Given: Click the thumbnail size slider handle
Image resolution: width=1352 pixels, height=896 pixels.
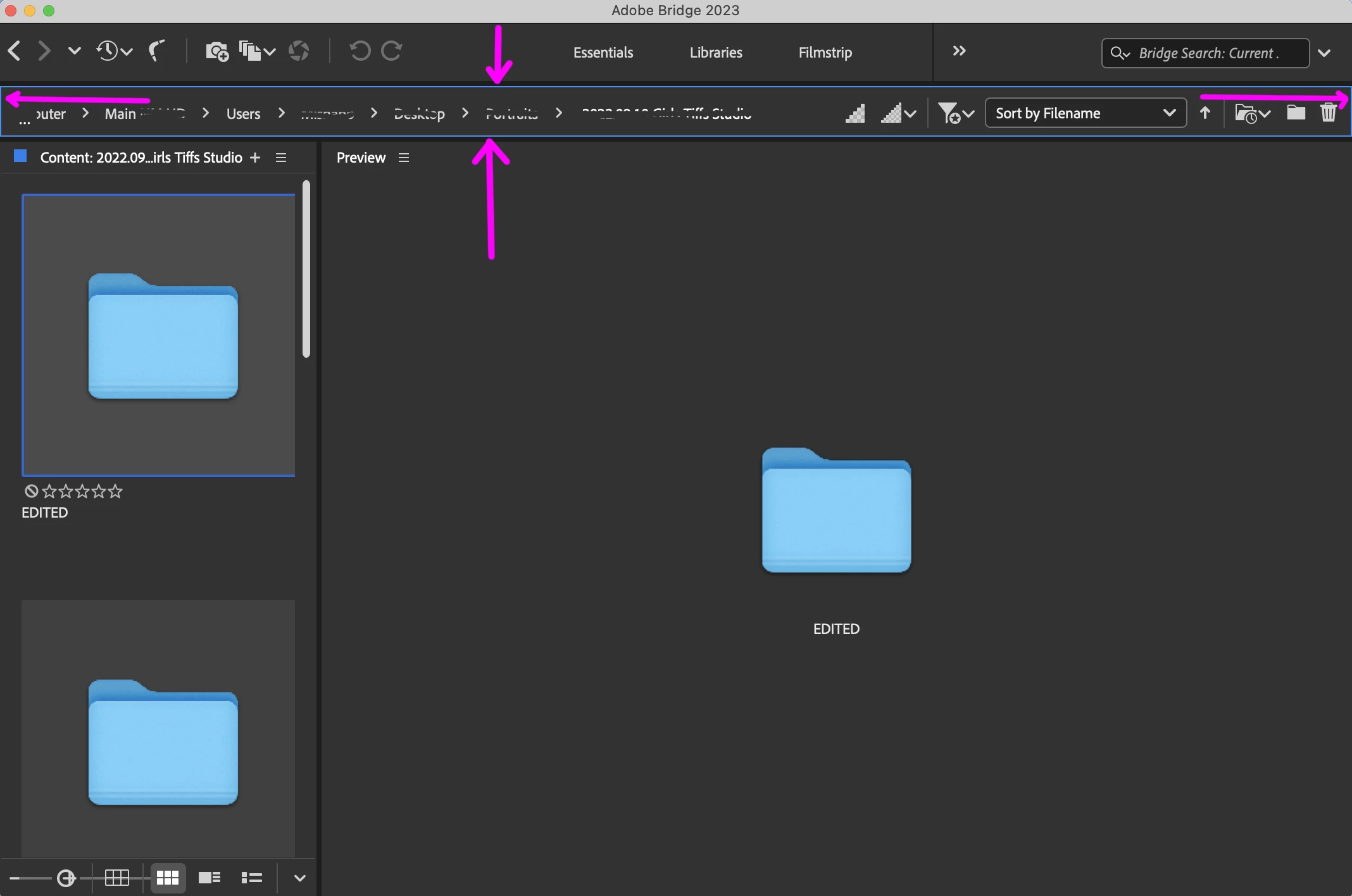Looking at the screenshot, I should click(x=66, y=878).
